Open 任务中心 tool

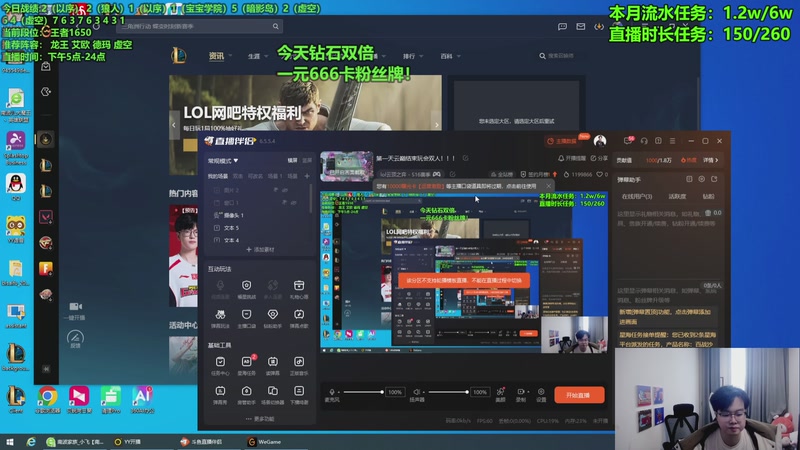pyautogui.click(x=220, y=365)
